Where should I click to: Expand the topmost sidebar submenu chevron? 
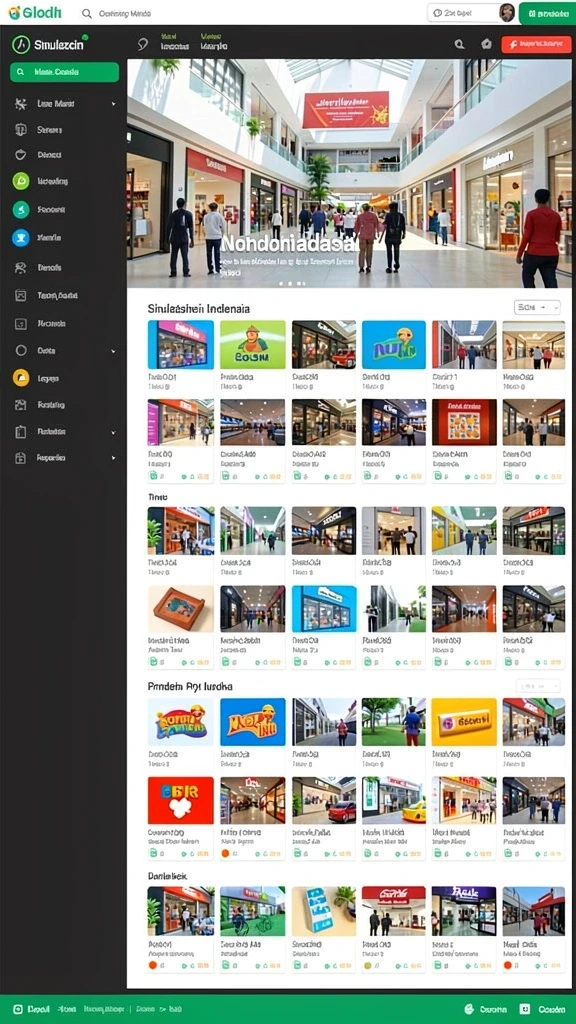coord(114,104)
